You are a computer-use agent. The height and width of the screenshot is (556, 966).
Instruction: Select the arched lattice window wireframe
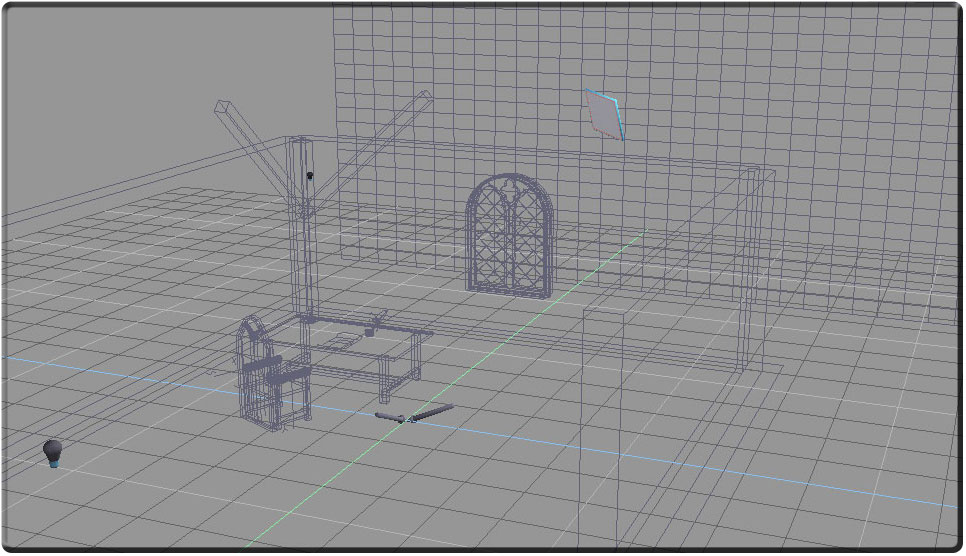509,235
